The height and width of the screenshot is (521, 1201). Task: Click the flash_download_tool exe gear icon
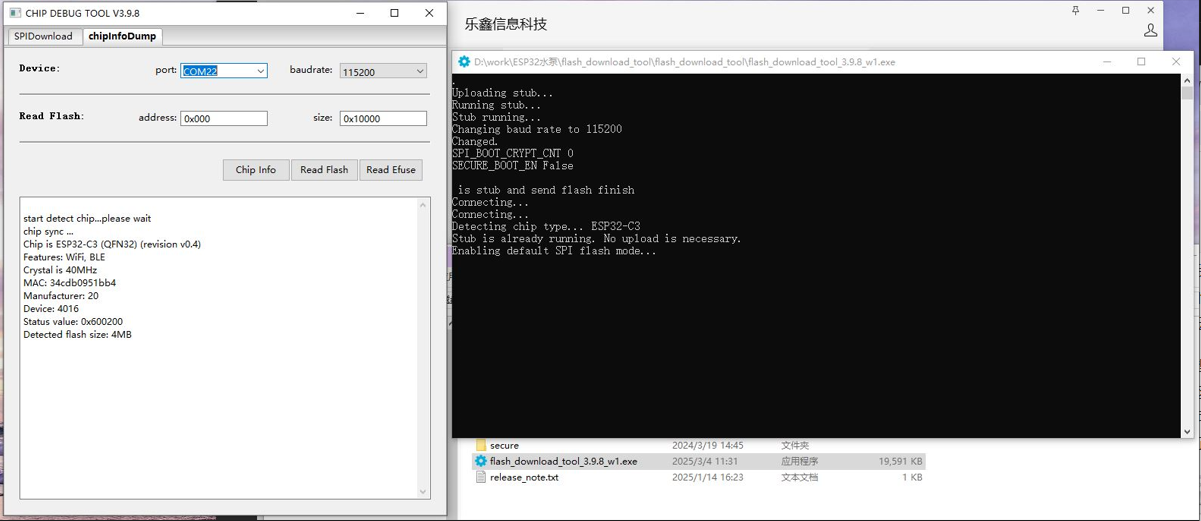tap(481, 461)
